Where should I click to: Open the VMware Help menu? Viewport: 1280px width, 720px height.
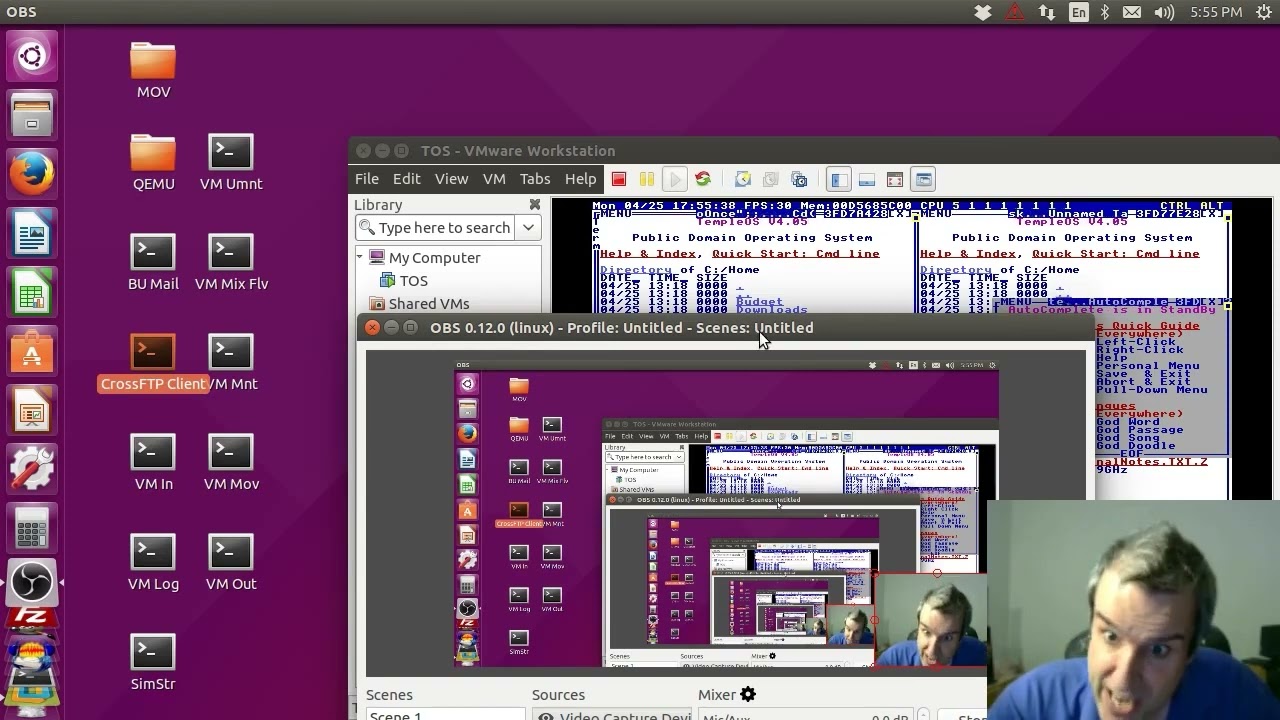click(x=580, y=178)
